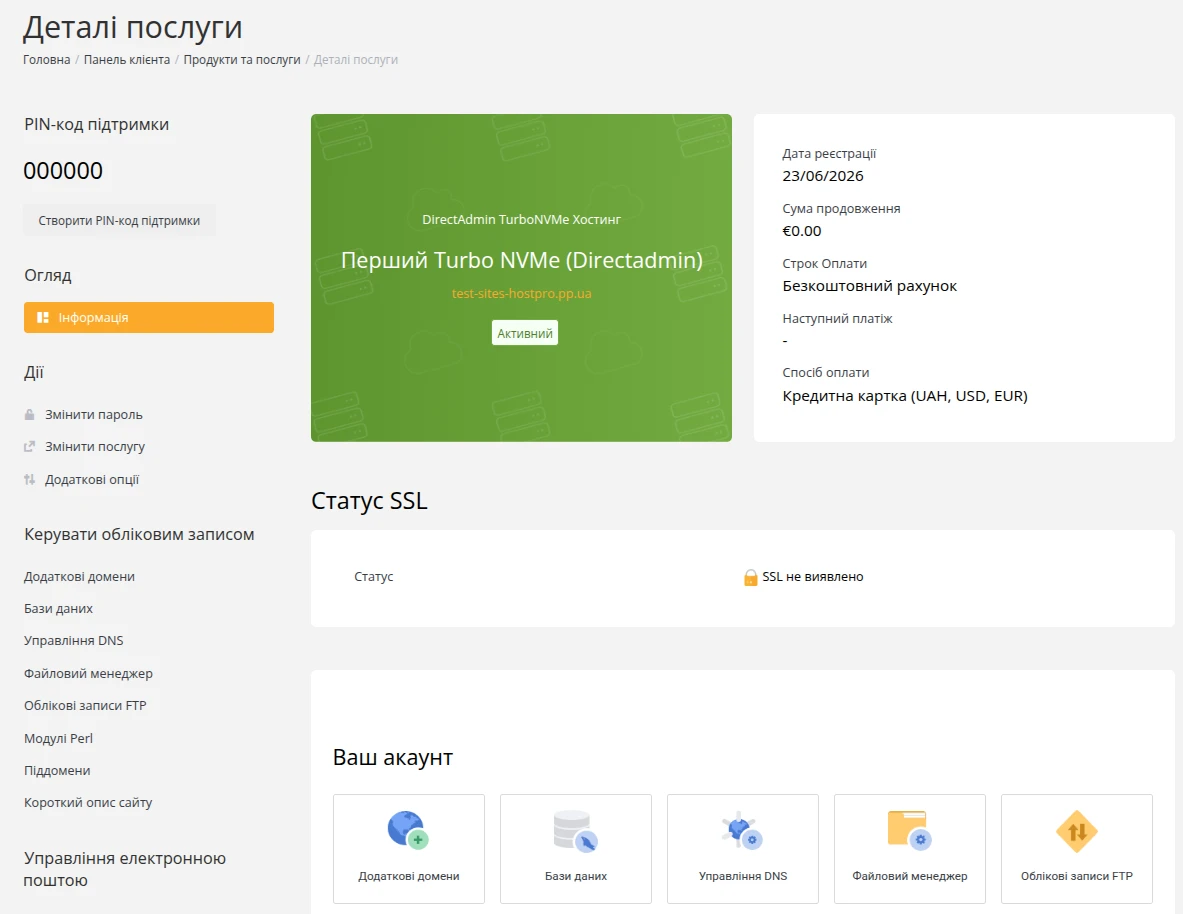Open Змінити пароль action
The height and width of the screenshot is (914, 1183).
[94, 414]
